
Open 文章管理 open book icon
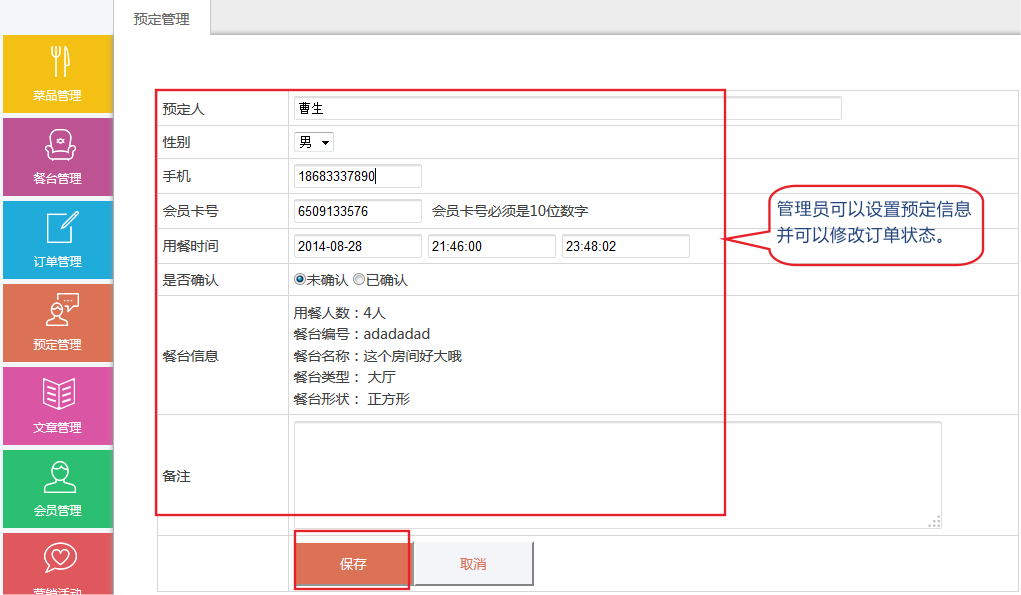coord(58,395)
